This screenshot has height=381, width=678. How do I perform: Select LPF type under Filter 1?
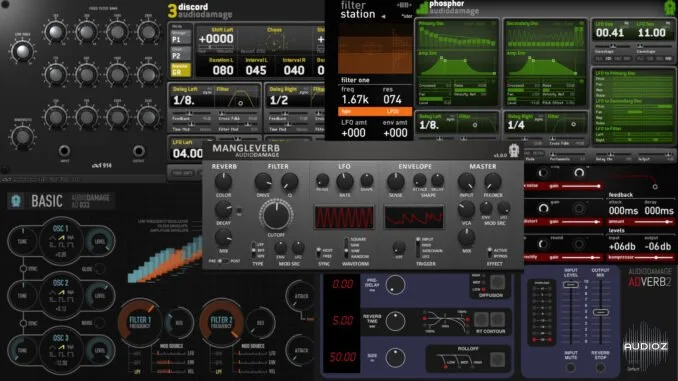137,371
